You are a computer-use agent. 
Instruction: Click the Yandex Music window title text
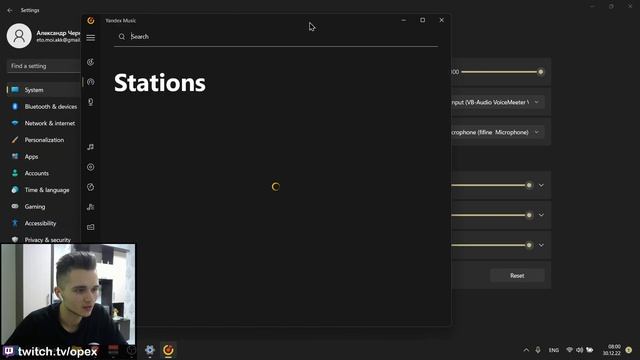pos(120,20)
